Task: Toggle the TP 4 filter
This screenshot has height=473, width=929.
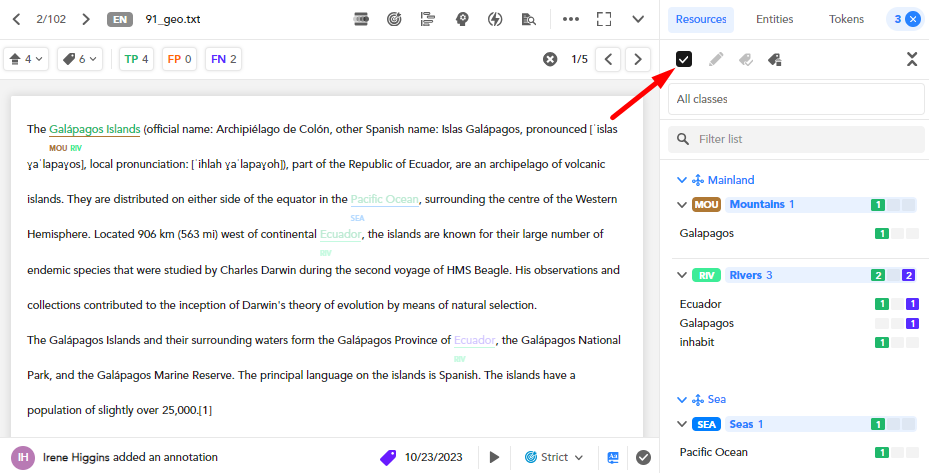Action: [136, 59]
